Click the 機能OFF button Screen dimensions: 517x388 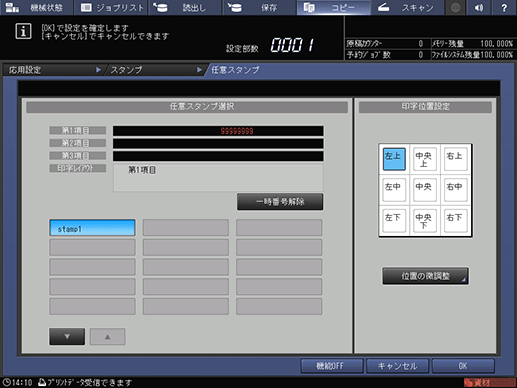(x=332, y=366)
